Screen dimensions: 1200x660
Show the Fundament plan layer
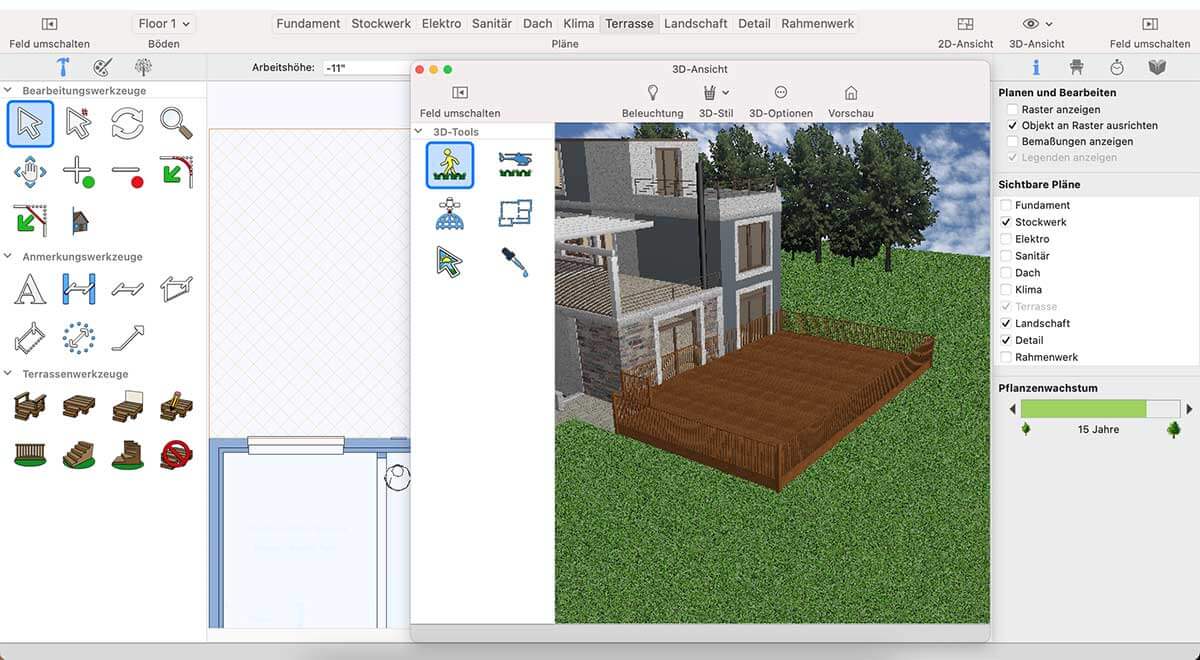point(1006,205)
